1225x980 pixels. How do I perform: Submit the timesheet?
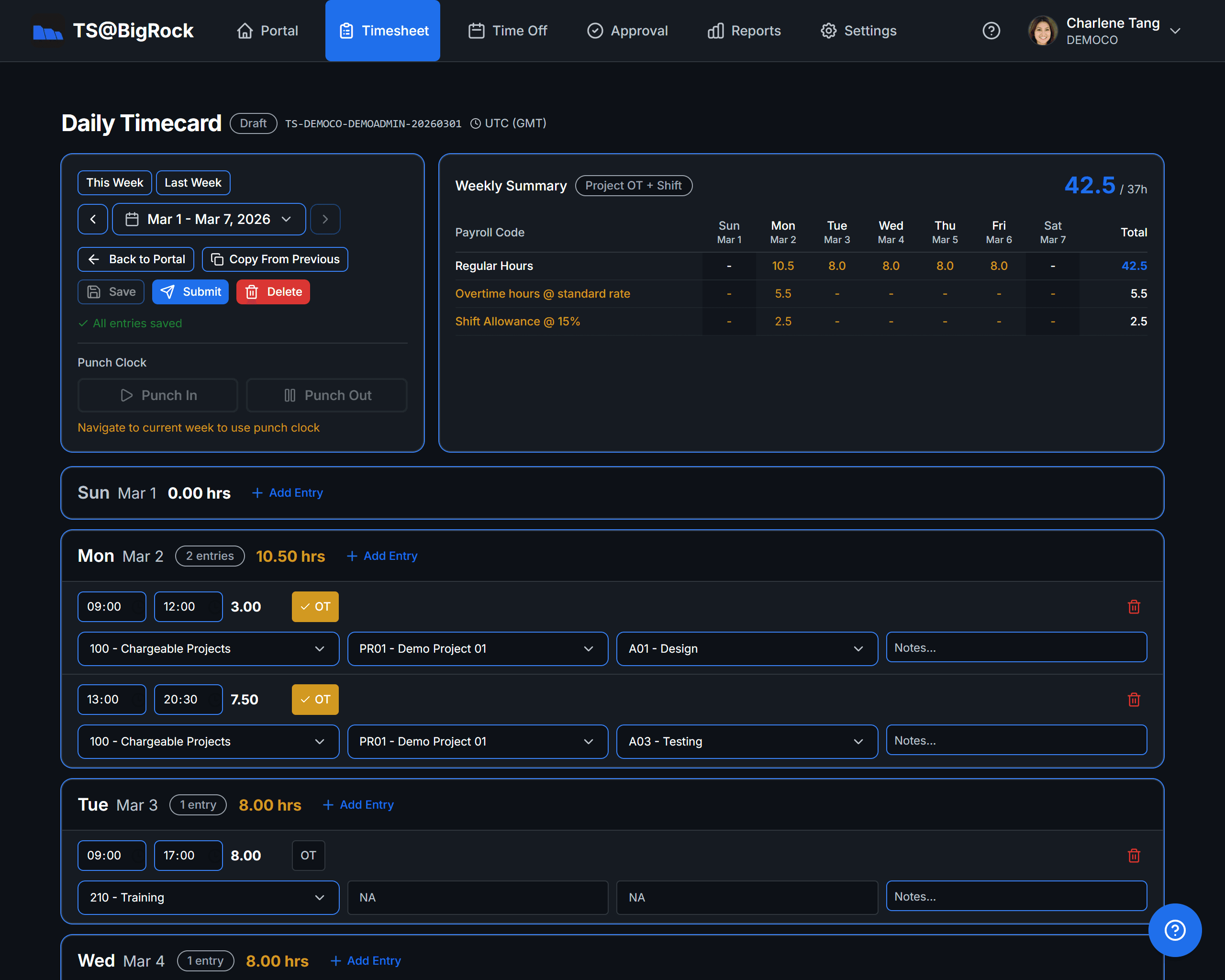(x=190, y=291)
